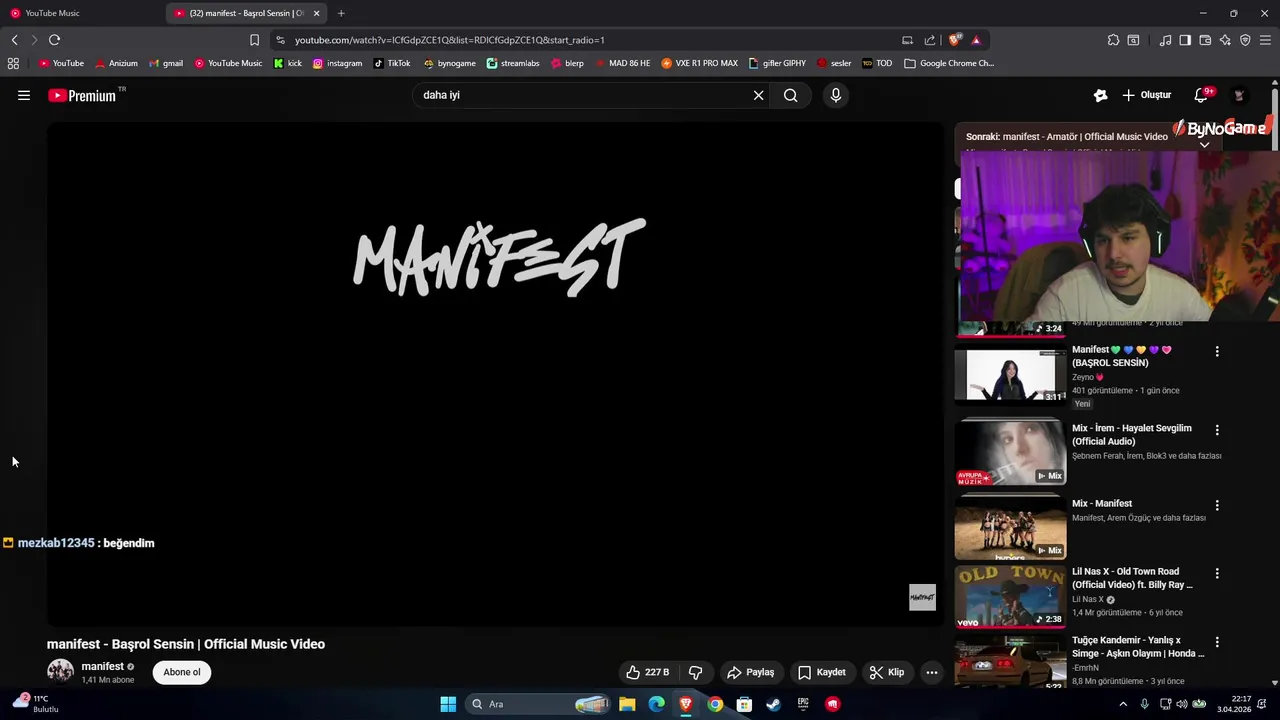Image resolution: width=1280 pixels, height=720 pixels.
Task: Open Leo AI sparkle icon
Action: point(1225,40)
